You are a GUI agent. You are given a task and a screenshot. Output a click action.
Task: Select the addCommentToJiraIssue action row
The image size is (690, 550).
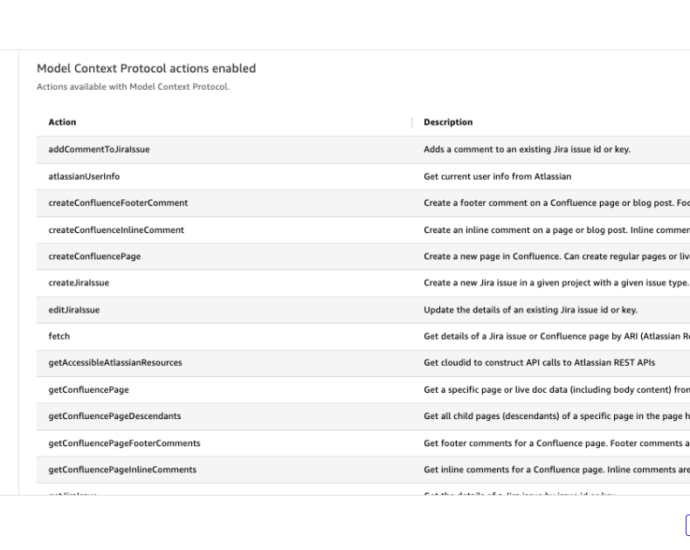[x=99, y=150]
